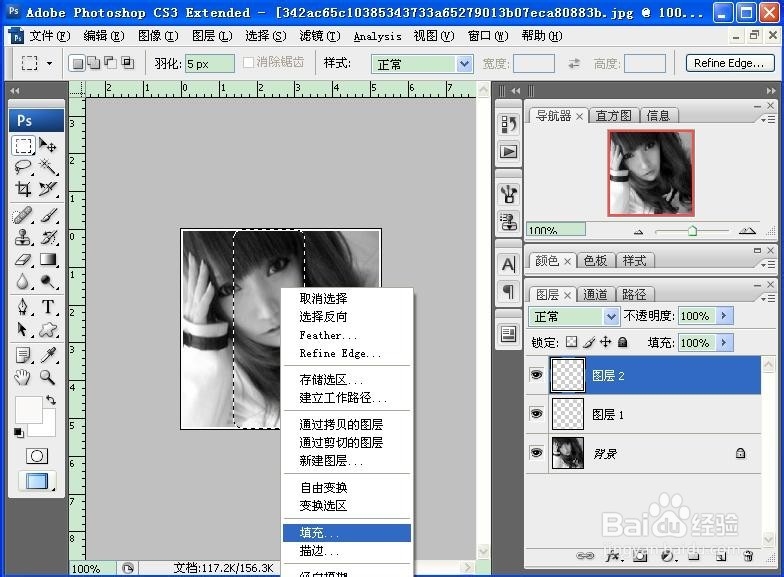This screenshot has width=784, height=577.
Task: Swap foreground and background colors
Action: click(x=50, y=400)
